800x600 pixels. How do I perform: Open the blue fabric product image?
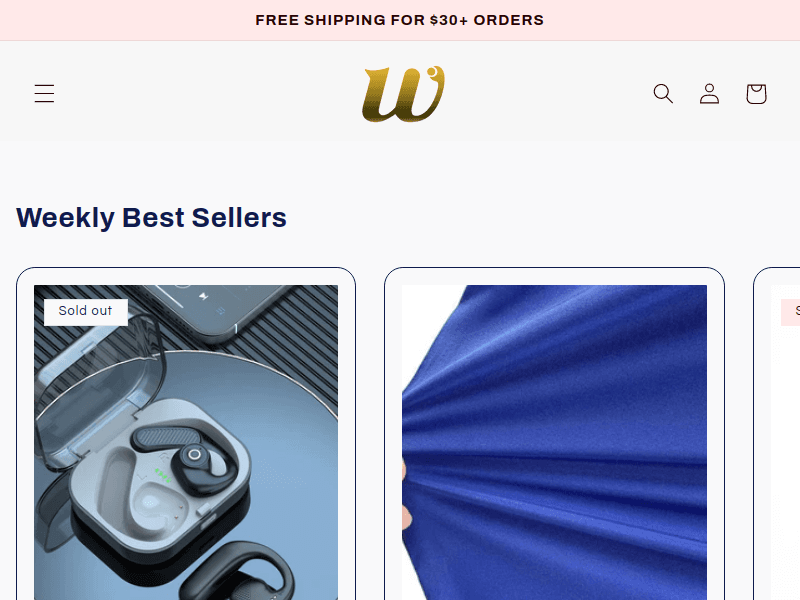click(x=555, y=442)
